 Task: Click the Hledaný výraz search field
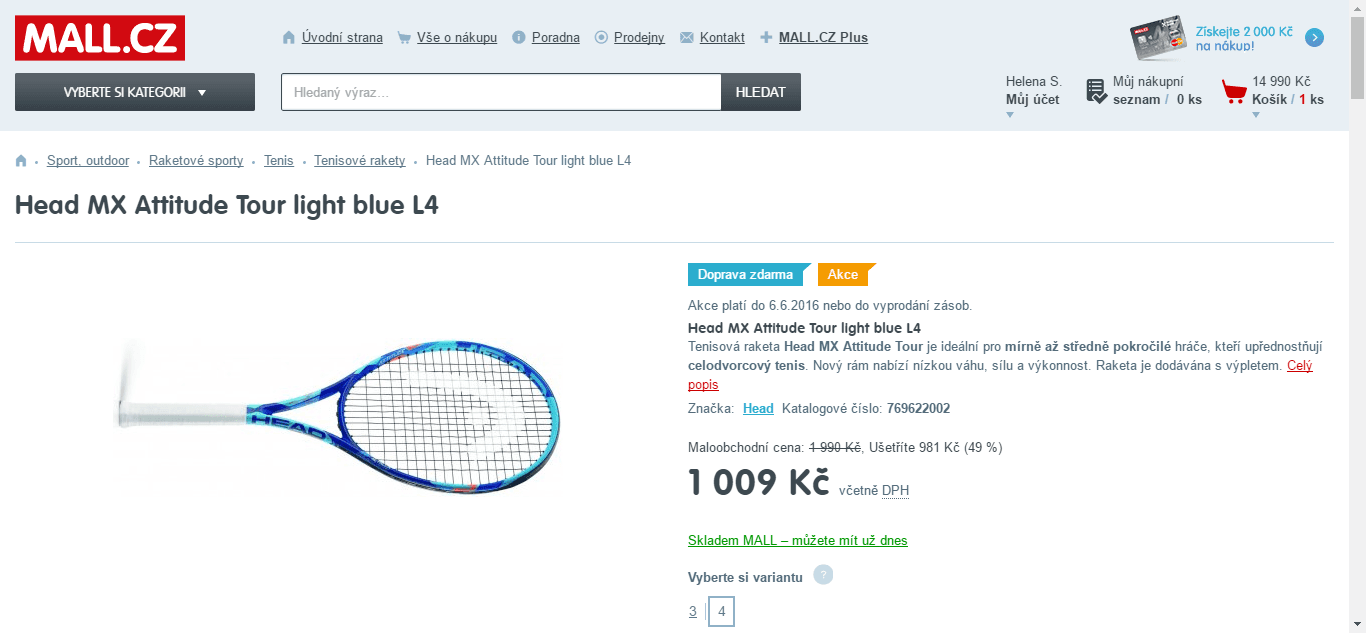[500, 92]
